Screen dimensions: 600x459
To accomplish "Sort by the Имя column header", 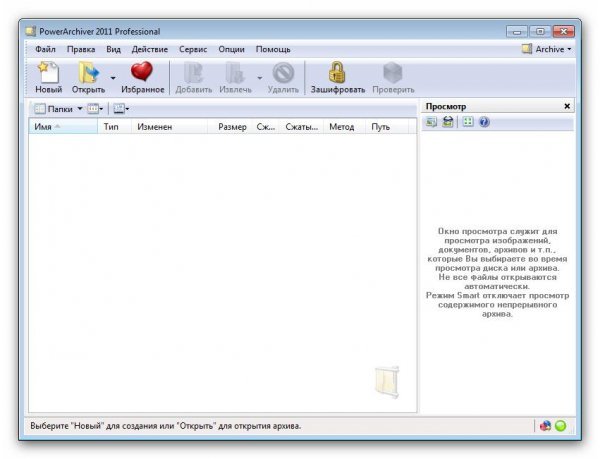I will (63, 127).
